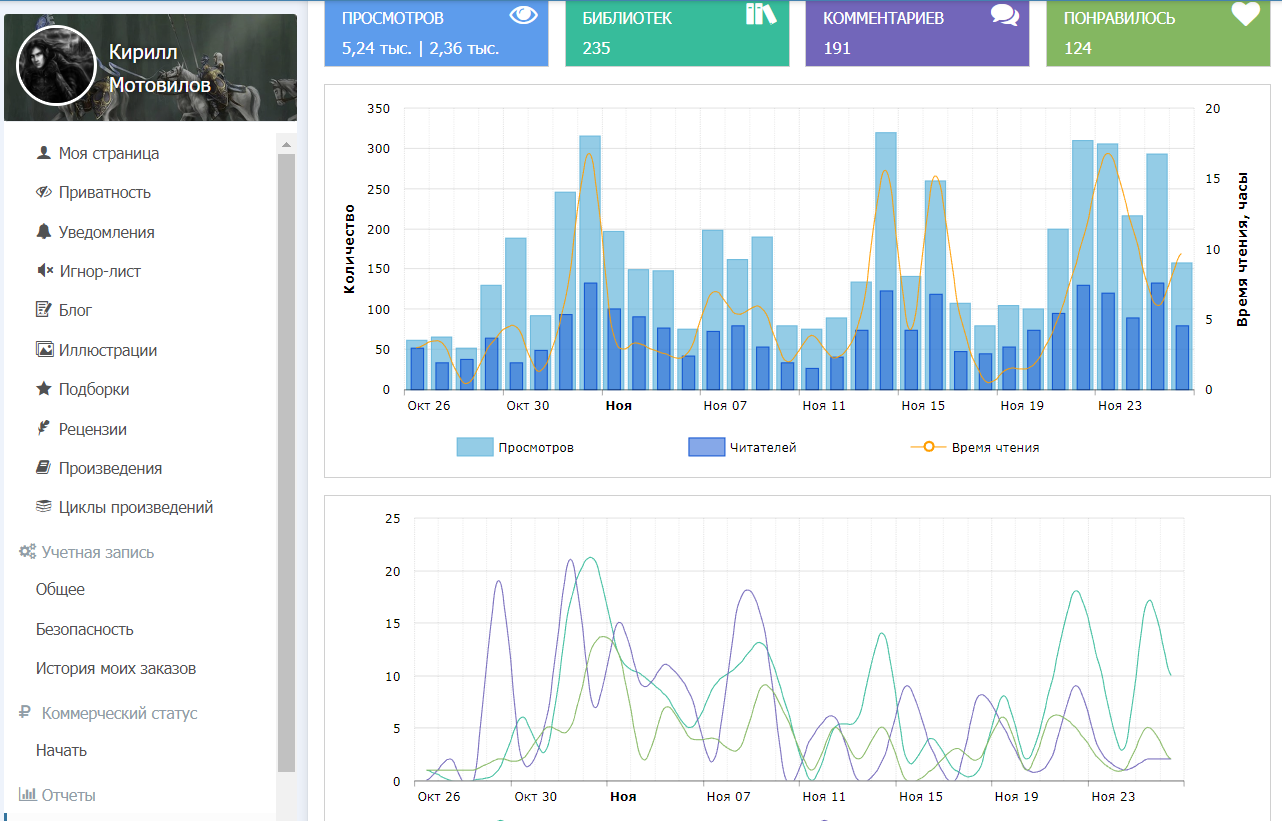Expand the Коммерческий статус section
This screenshot has width=1282, height=821.
118,713
